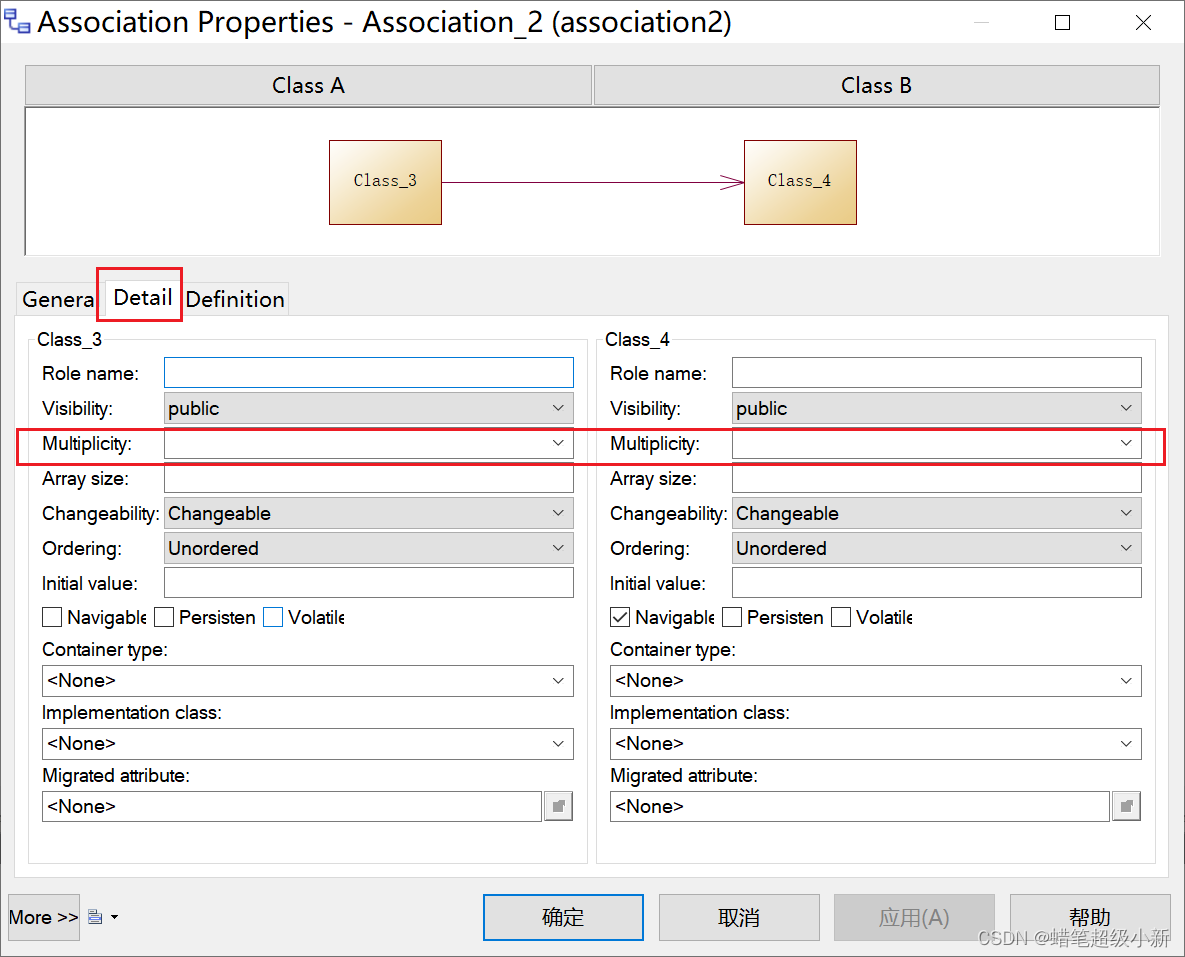
Task: Uncheck Navigable checkbox for Class_4
Action: (x=620, y=618)
